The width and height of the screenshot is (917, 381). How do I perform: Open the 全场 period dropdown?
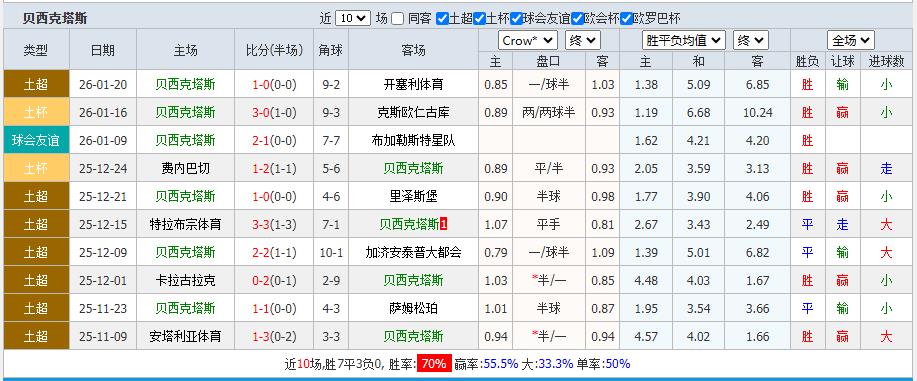851,40
